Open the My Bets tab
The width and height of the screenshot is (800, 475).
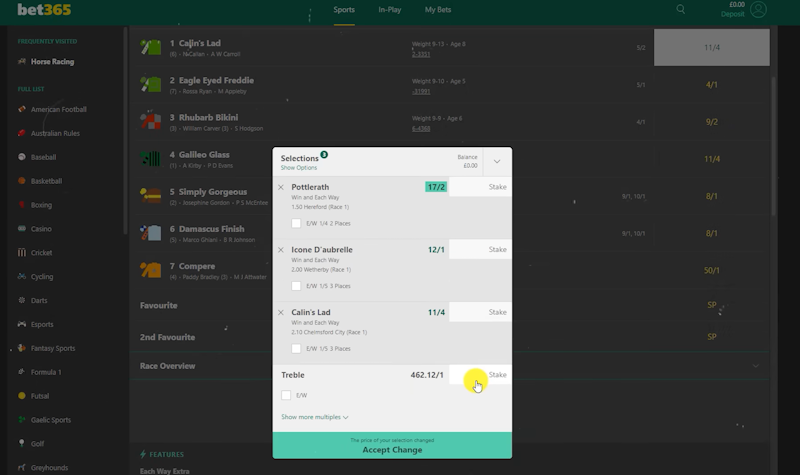tap(438, 10)
